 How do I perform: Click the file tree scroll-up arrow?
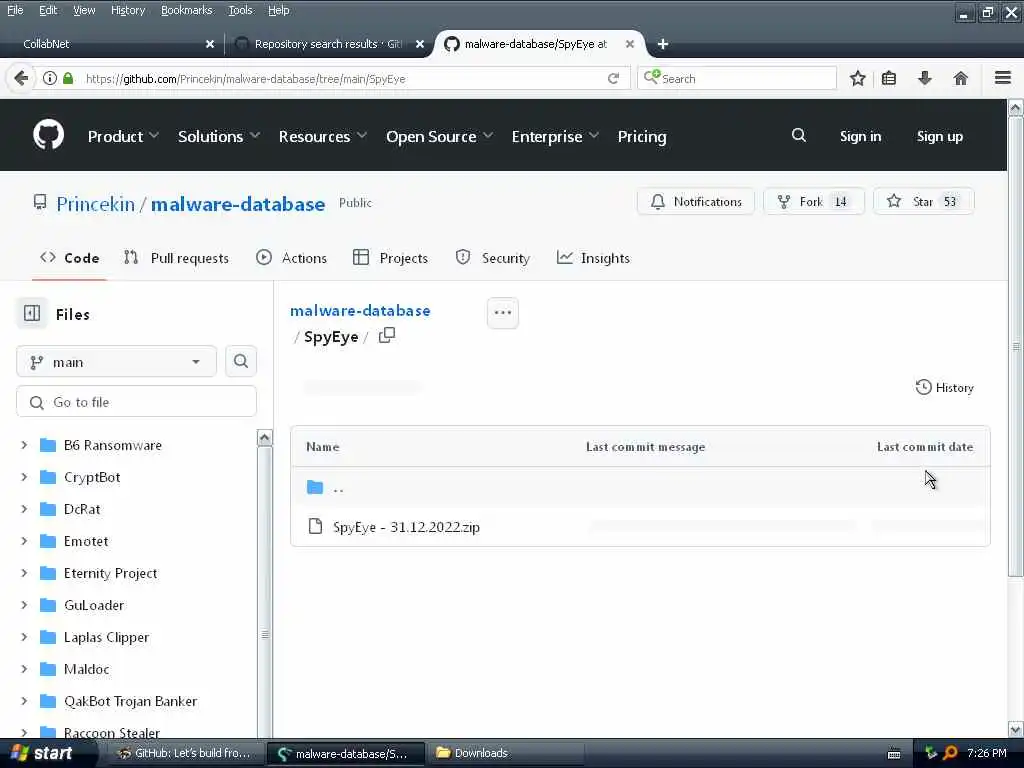pos(264,438)
